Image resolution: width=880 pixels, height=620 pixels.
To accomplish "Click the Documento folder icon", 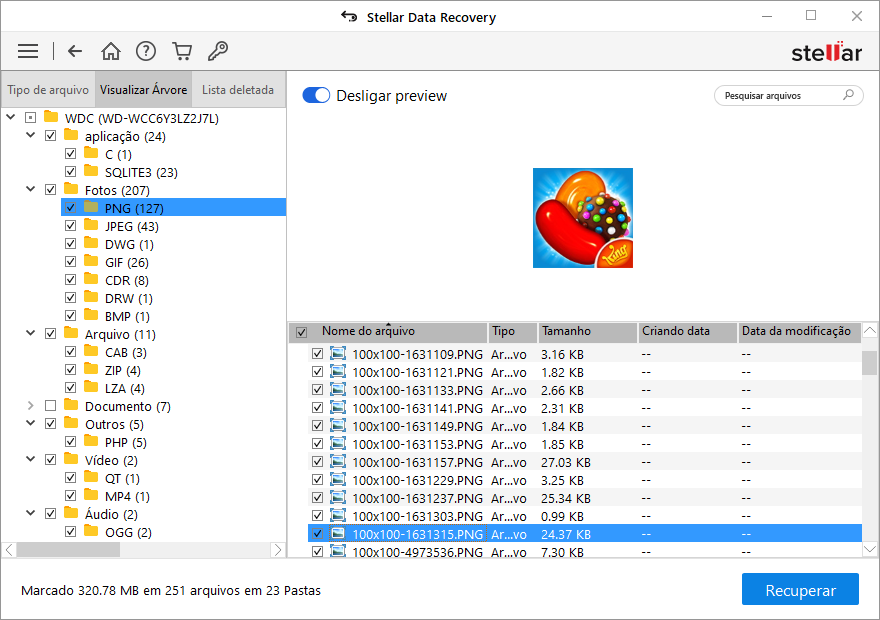I will coord(71,406).
